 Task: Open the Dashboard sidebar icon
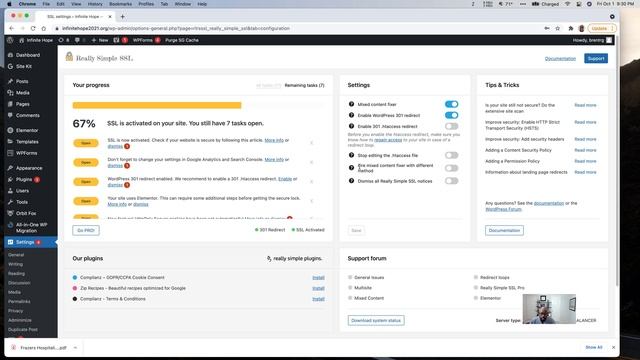(x=11, y=55)
